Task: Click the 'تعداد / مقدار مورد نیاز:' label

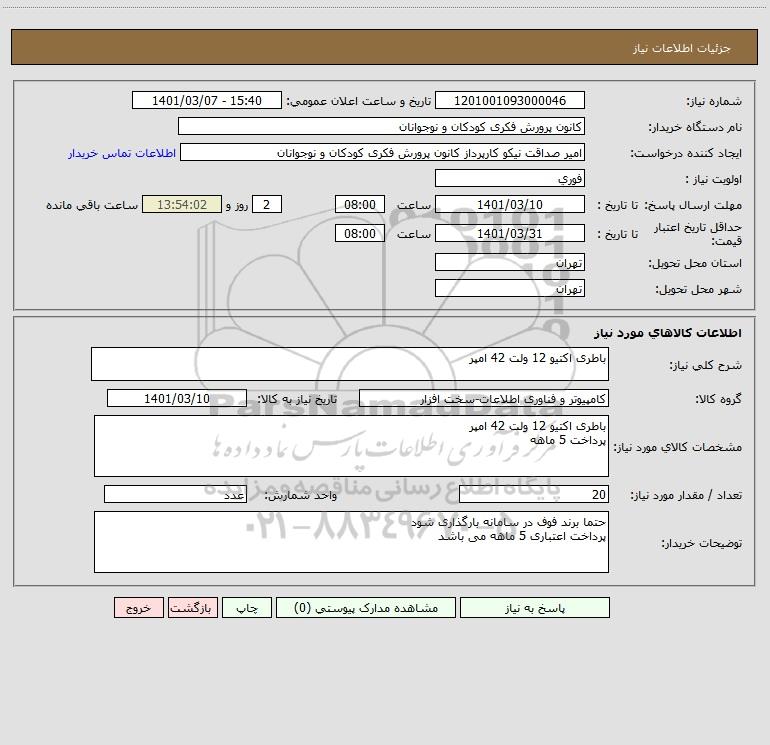Action: pos(687,495)
